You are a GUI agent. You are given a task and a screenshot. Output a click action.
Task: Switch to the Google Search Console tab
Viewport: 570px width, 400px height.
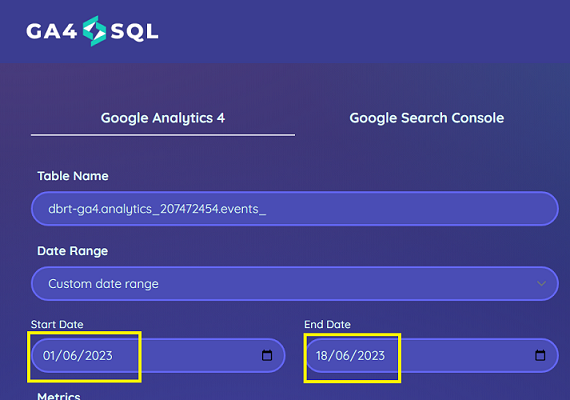(x=427, y=118)
